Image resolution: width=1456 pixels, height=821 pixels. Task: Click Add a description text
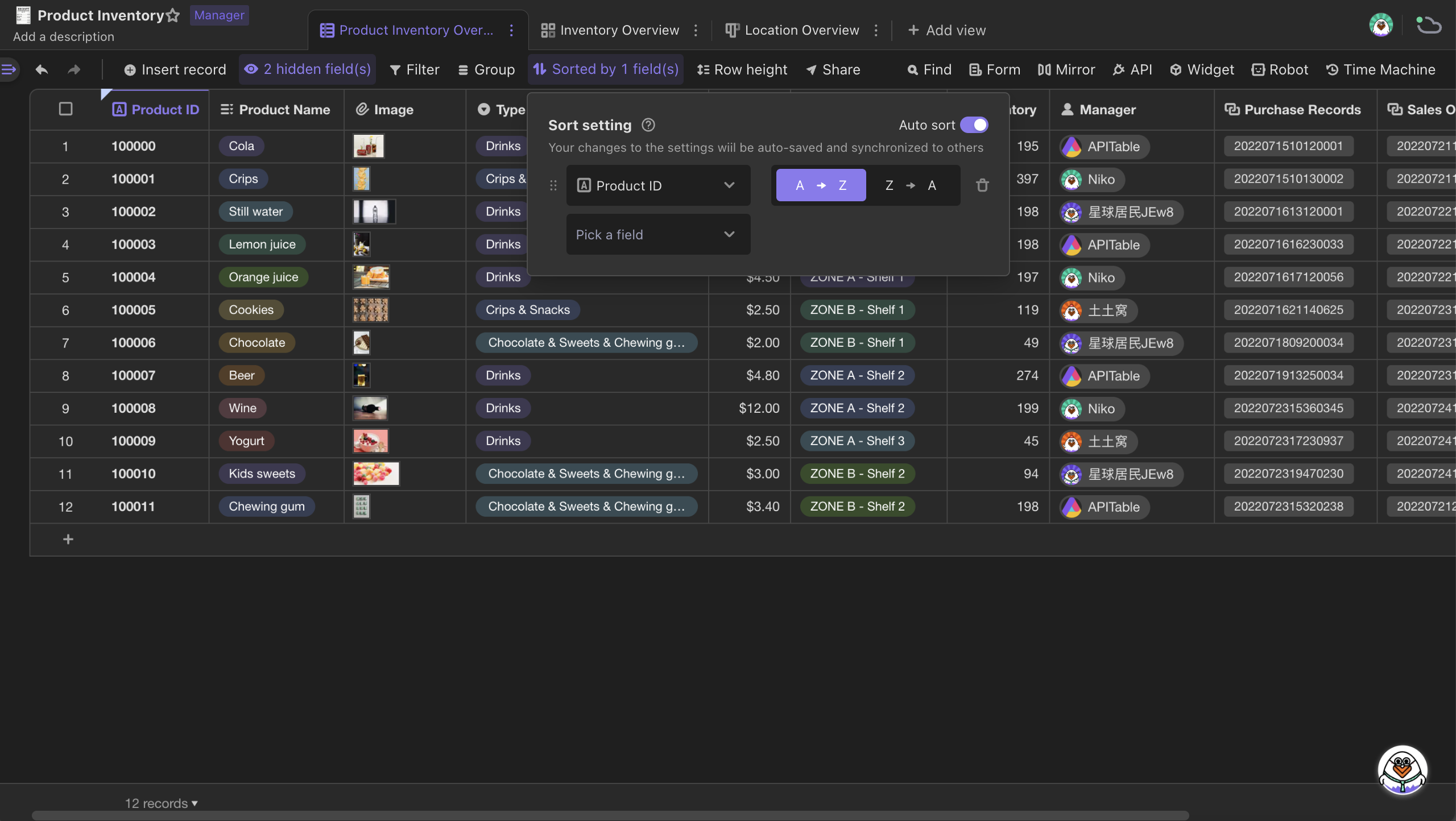pos(64,36)
